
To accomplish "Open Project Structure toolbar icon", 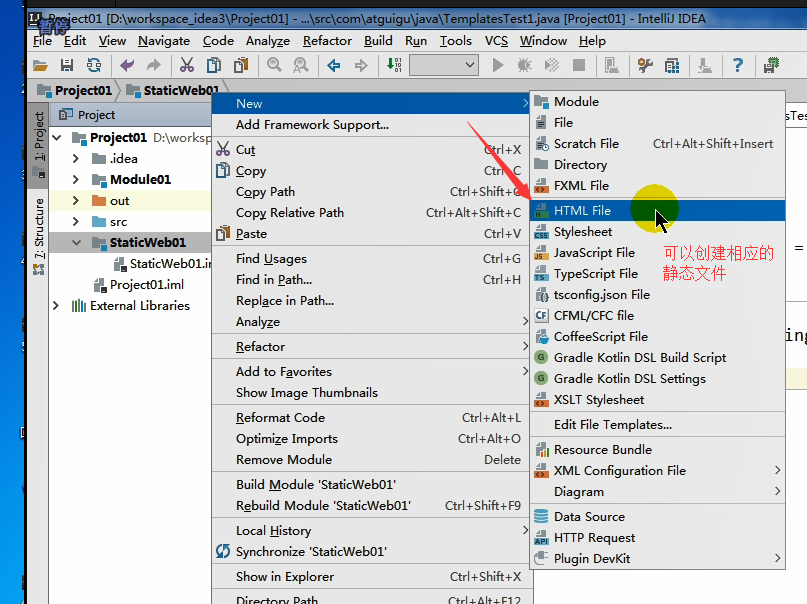I will (x=672, y=65).
